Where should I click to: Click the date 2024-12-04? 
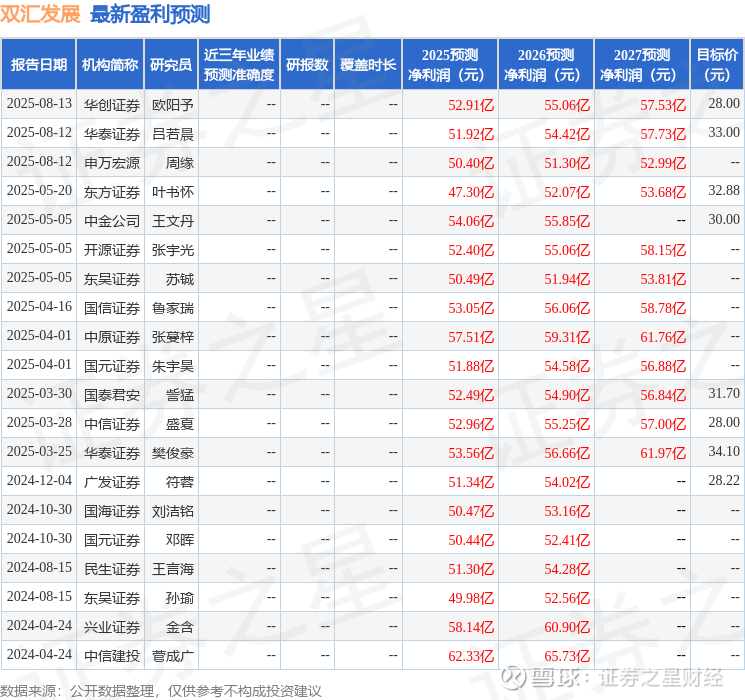(x=39, y=480)
